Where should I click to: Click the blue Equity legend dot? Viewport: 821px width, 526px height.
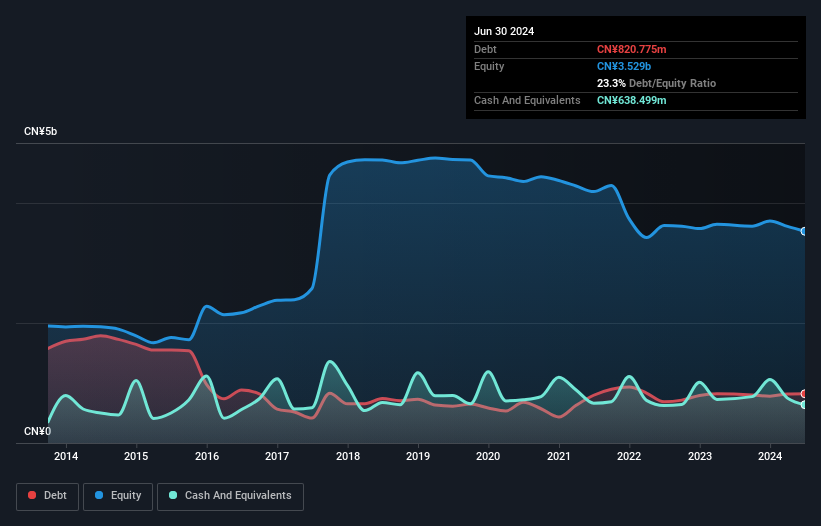[99, 495]
